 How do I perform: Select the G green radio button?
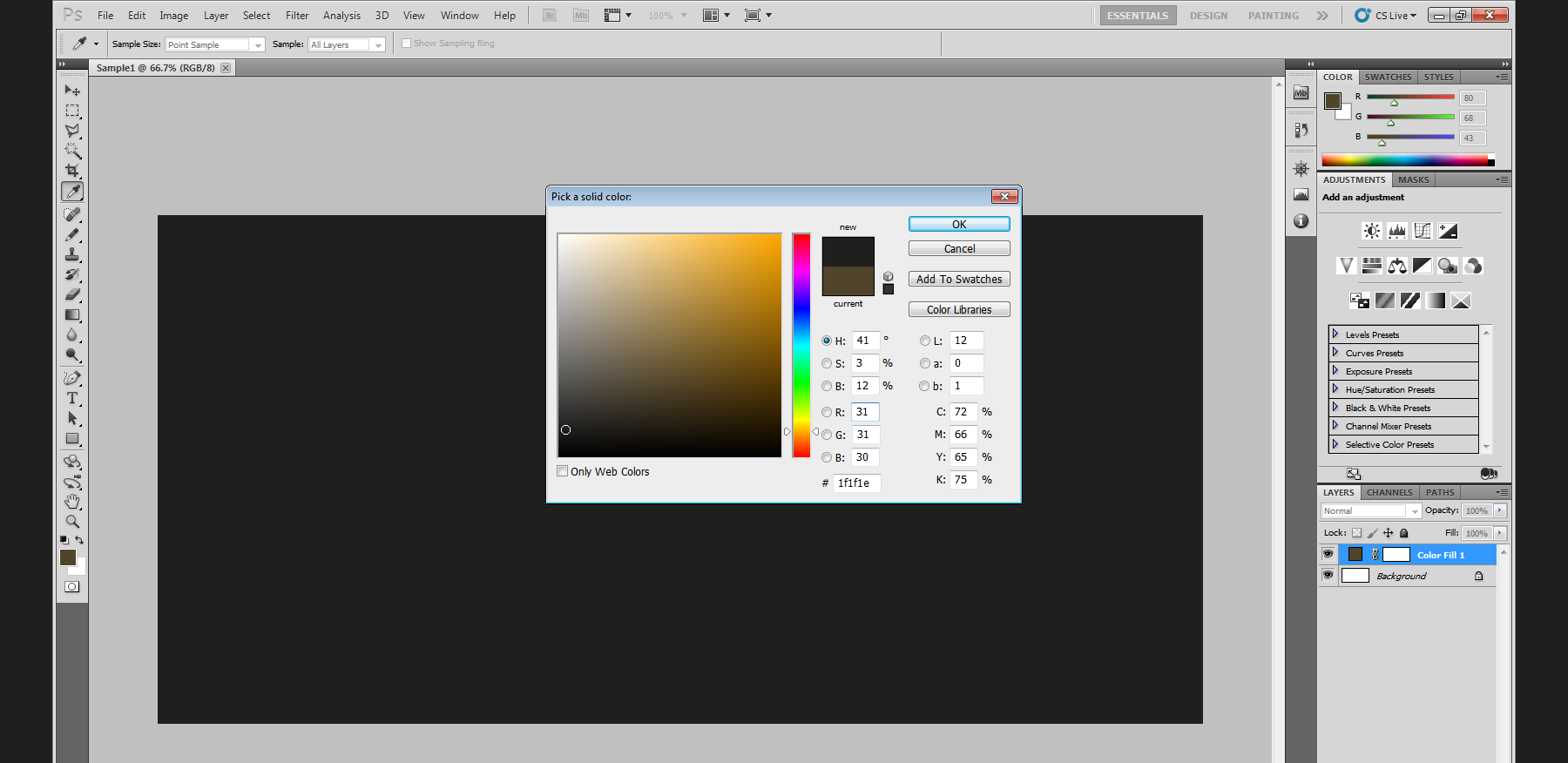click(x=827, y=435)
